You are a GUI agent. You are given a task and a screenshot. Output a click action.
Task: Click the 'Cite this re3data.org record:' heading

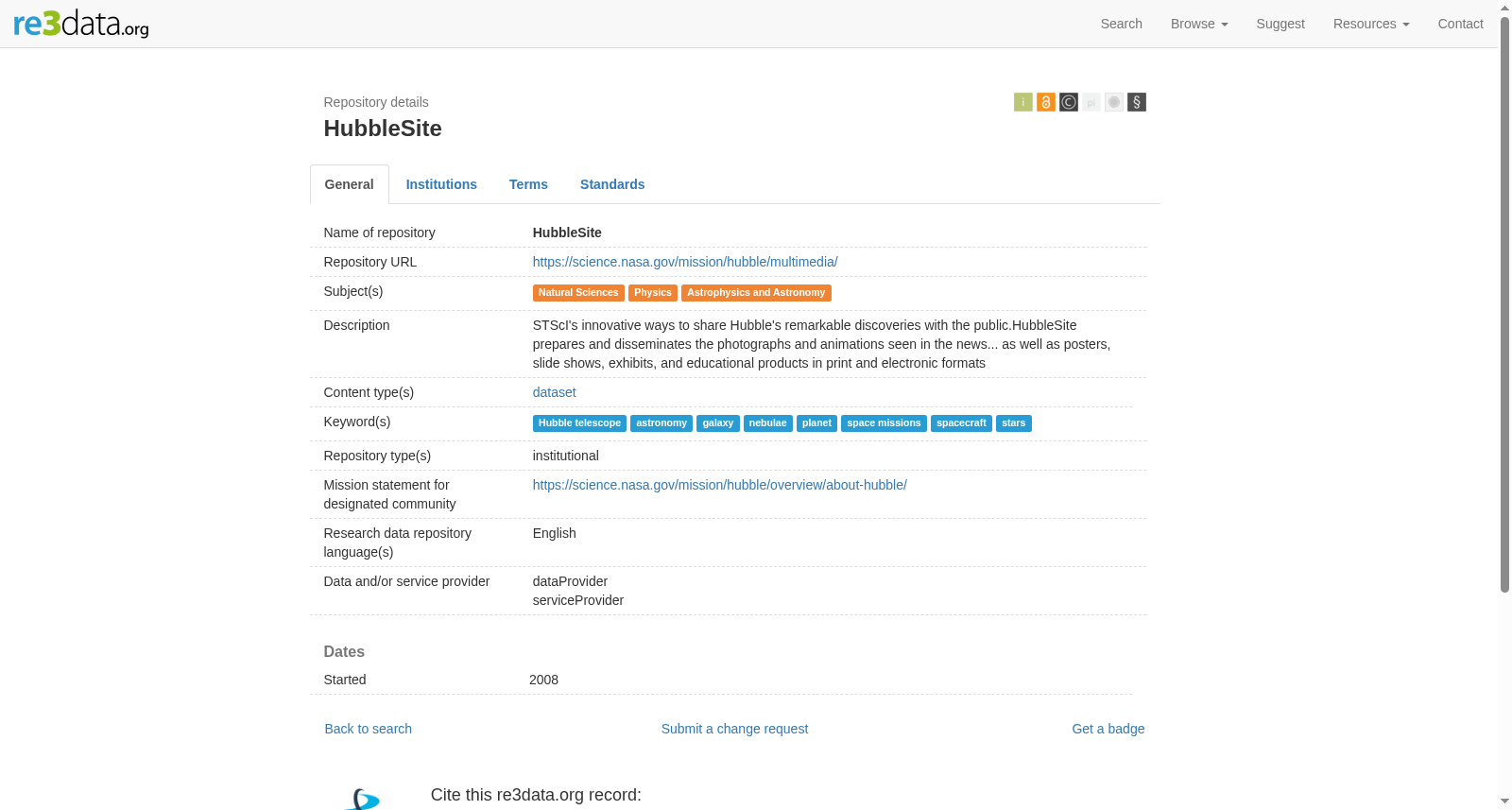coord(536,795)
